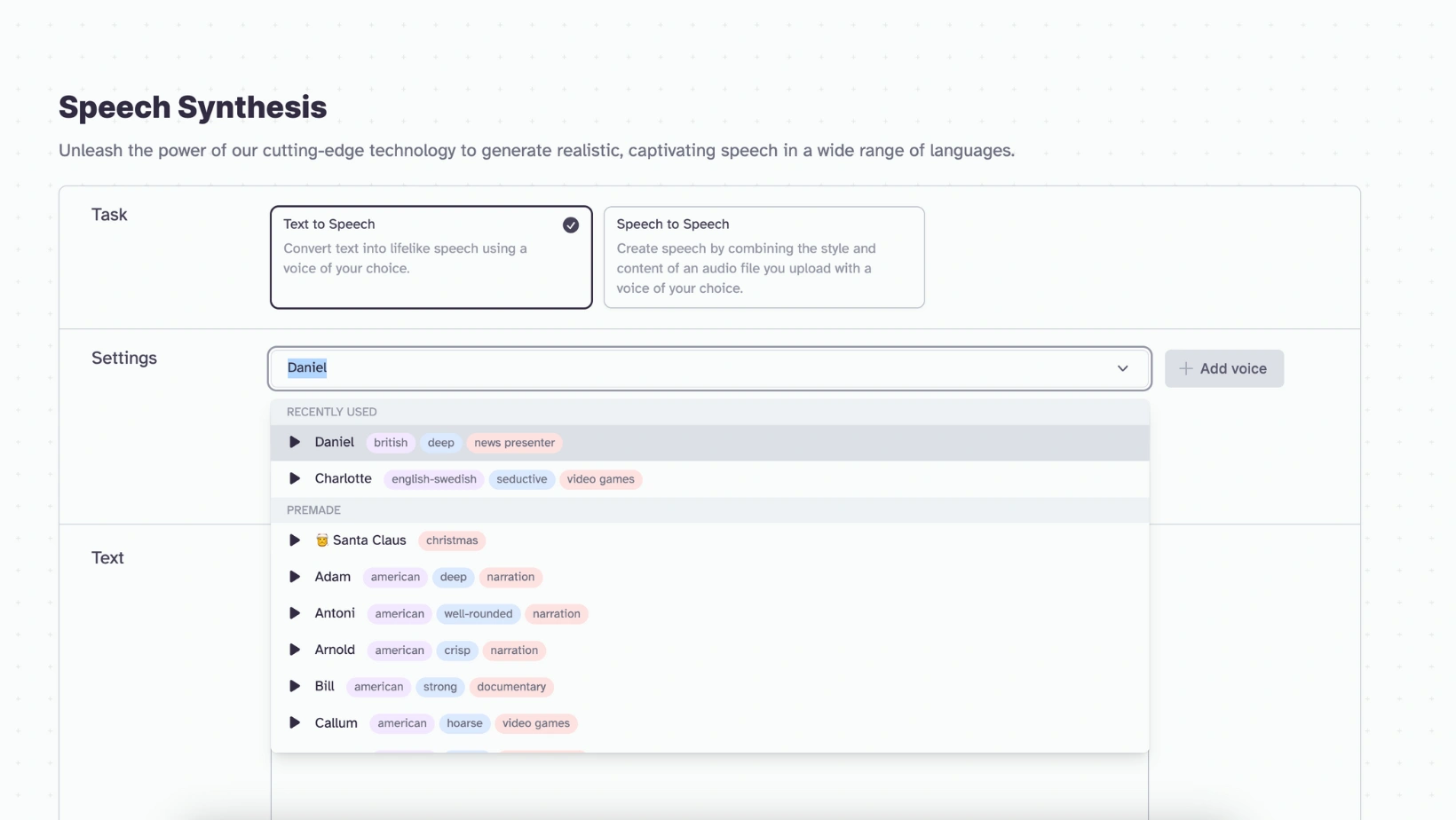Click the text input area below the dropdown
The height and width of the screenshot is (820, 1456).
[709, 786]
